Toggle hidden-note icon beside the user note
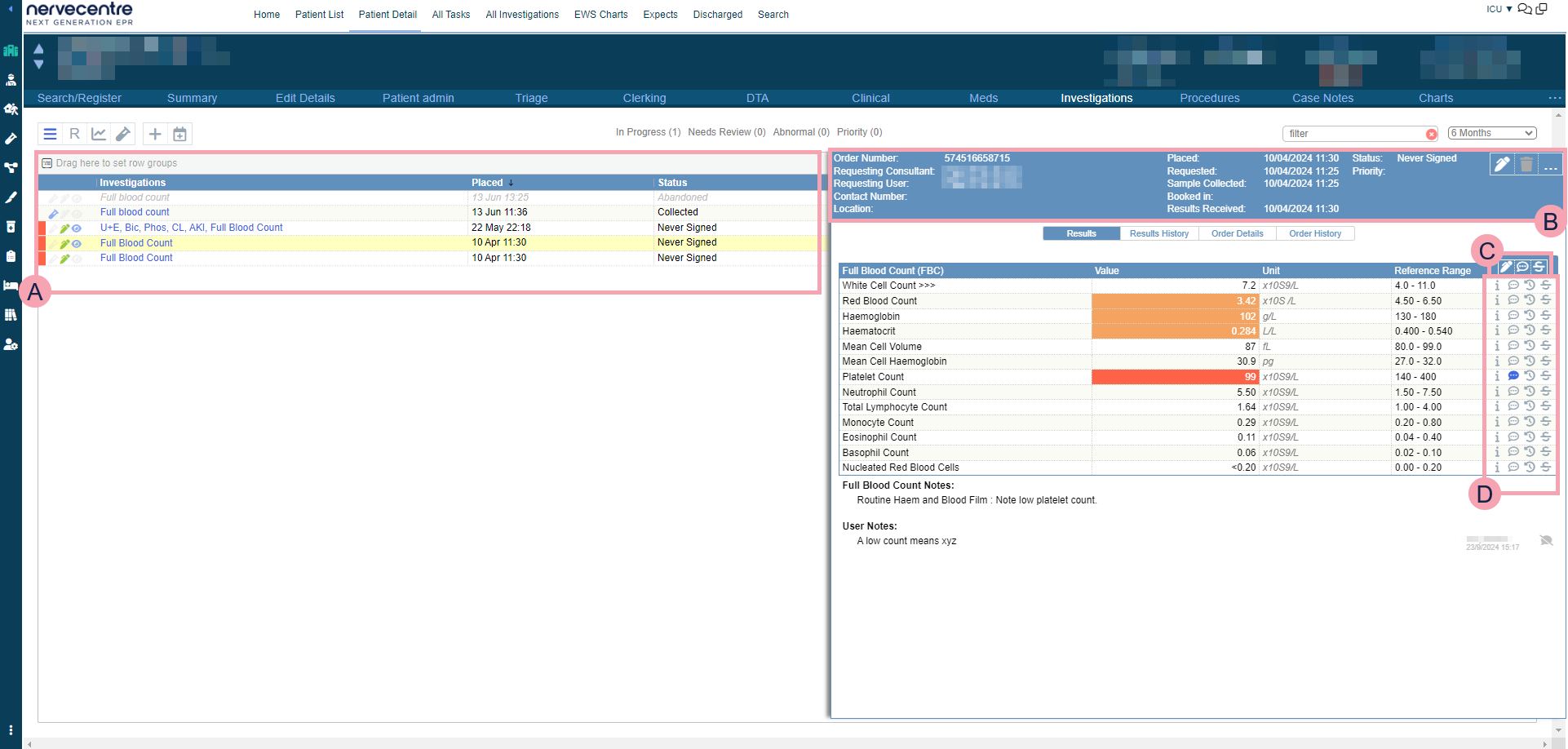Image resolution: width=1568 pixels, height=749 pixels. pos(1546,541)
